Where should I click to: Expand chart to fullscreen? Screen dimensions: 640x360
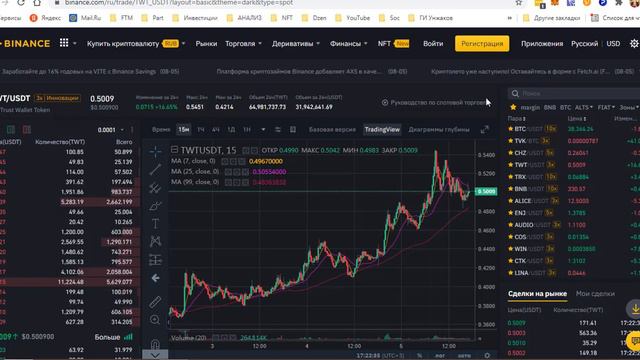484,130
